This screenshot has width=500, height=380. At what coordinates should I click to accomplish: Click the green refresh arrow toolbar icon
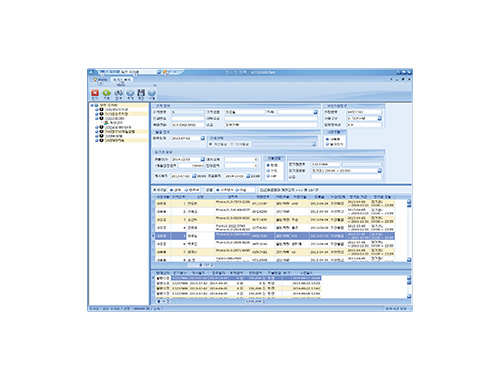[x=106, y=93]
